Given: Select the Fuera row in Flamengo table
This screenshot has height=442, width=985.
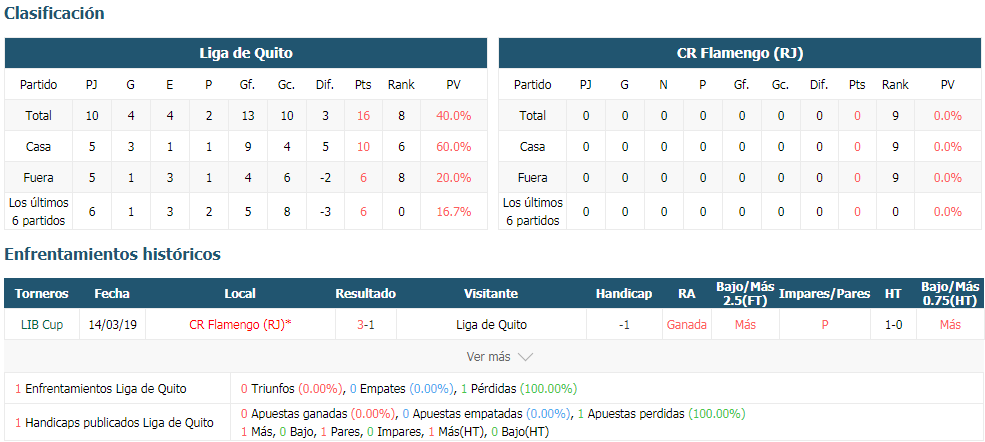Looking at the screenshot, I should 740,178.
